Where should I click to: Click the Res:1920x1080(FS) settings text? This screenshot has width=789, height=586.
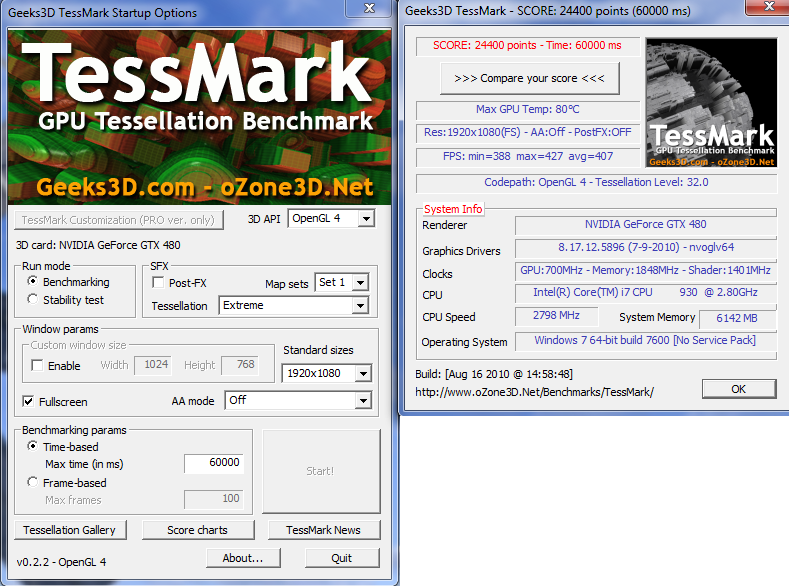[x=527, y=132]
